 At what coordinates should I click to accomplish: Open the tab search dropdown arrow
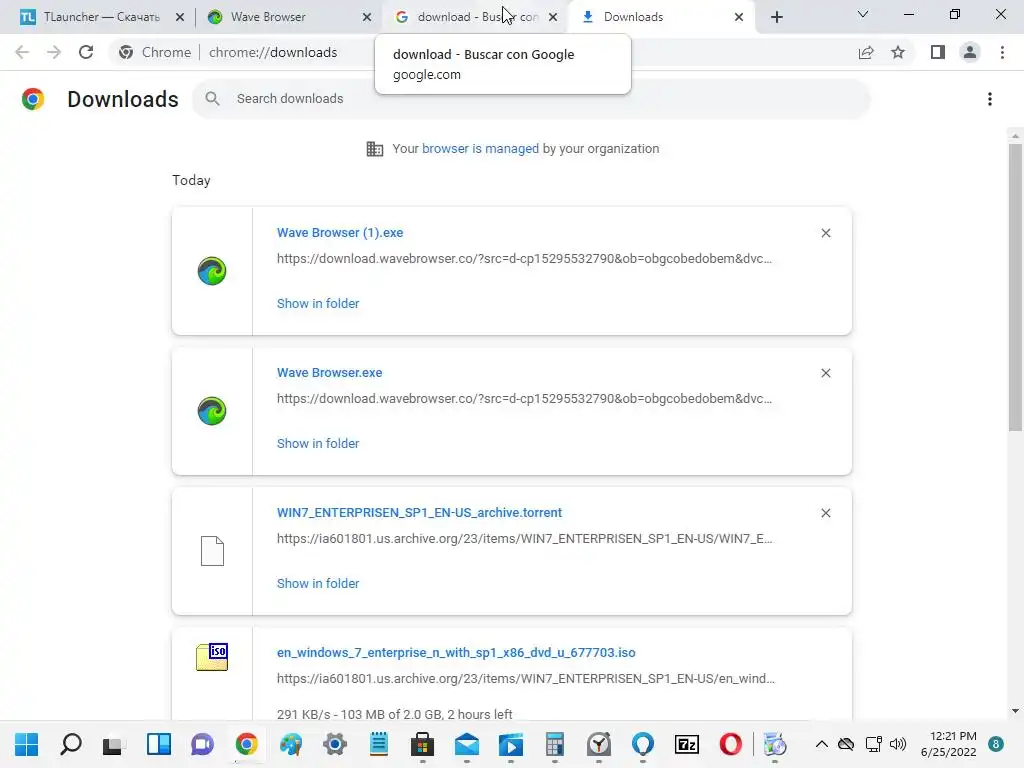863,14
